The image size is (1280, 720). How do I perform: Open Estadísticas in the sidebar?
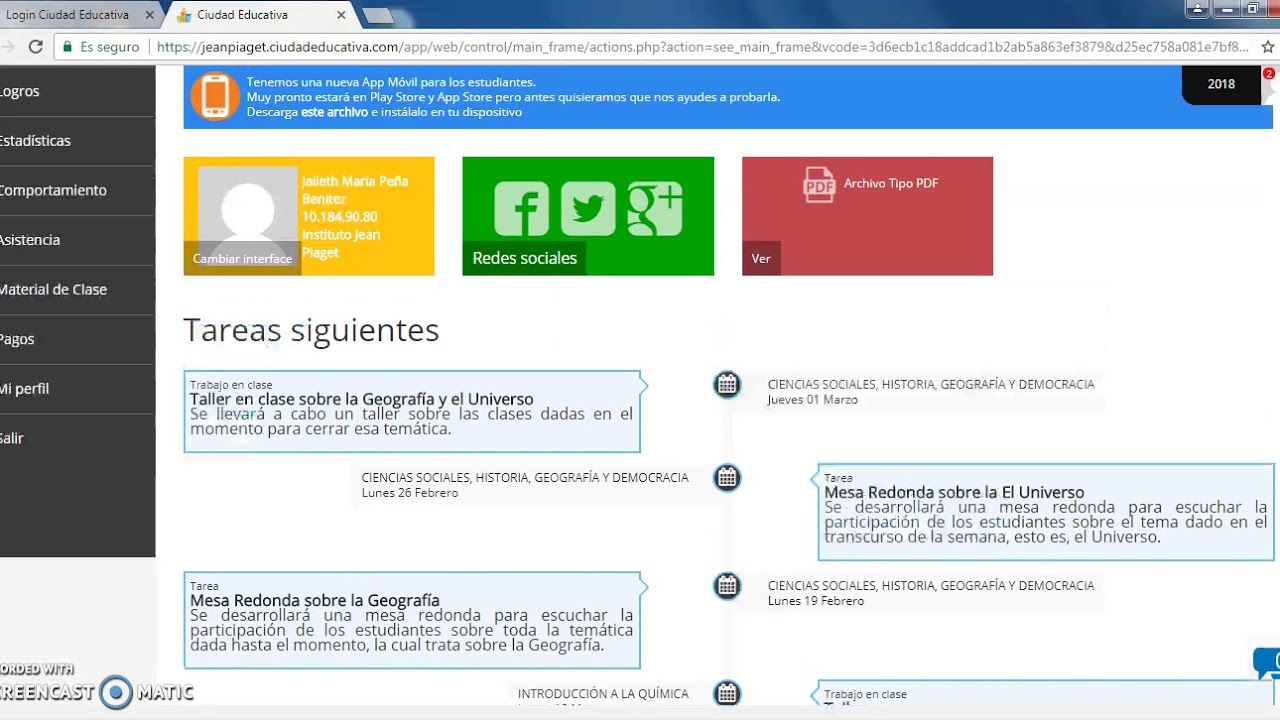coord(77,141)
